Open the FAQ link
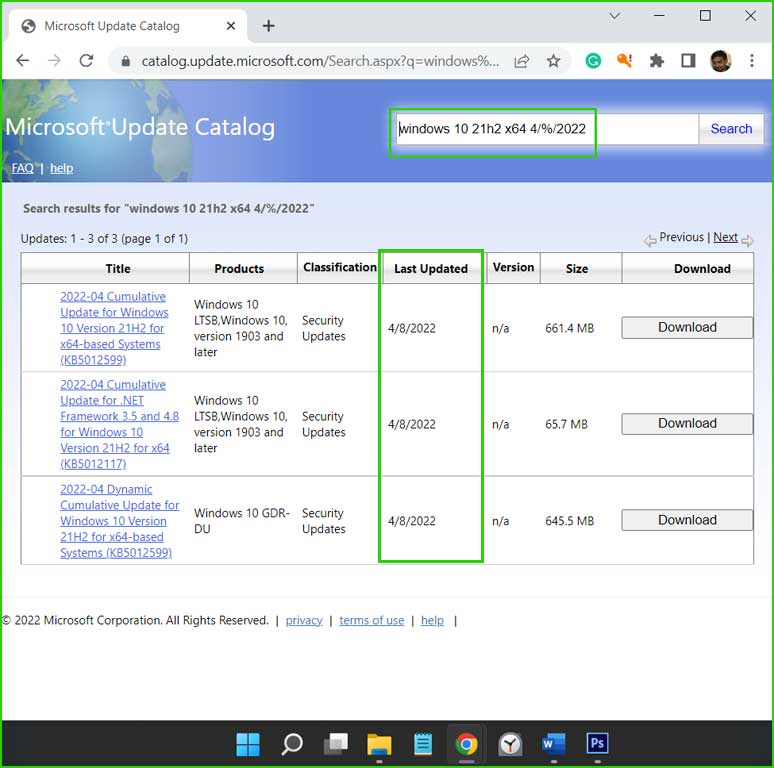 click(23, 168)
